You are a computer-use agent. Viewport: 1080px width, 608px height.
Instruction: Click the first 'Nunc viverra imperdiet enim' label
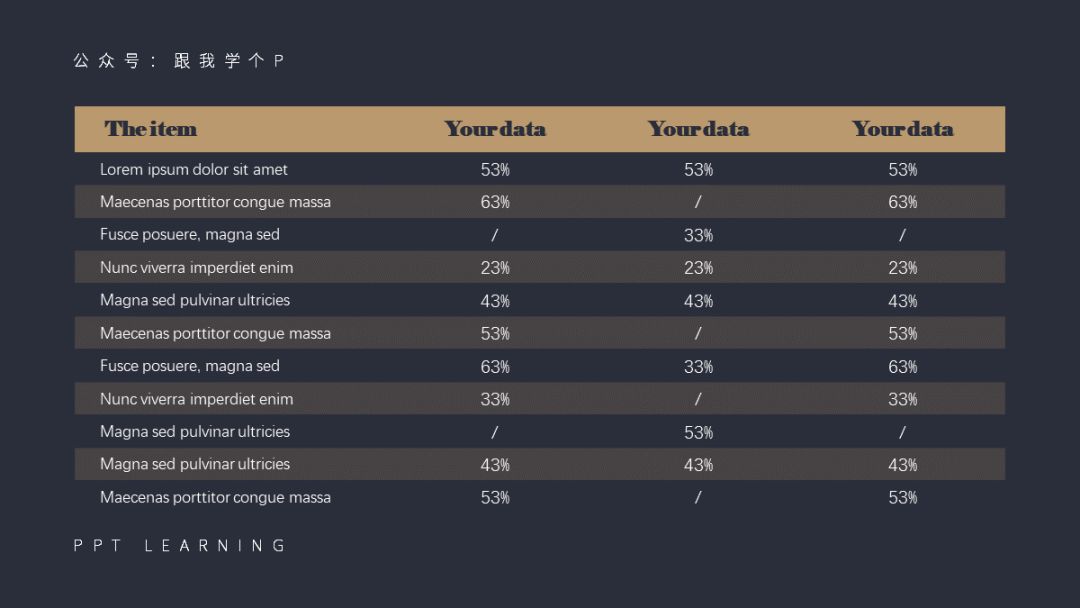(x=196, y=268)
